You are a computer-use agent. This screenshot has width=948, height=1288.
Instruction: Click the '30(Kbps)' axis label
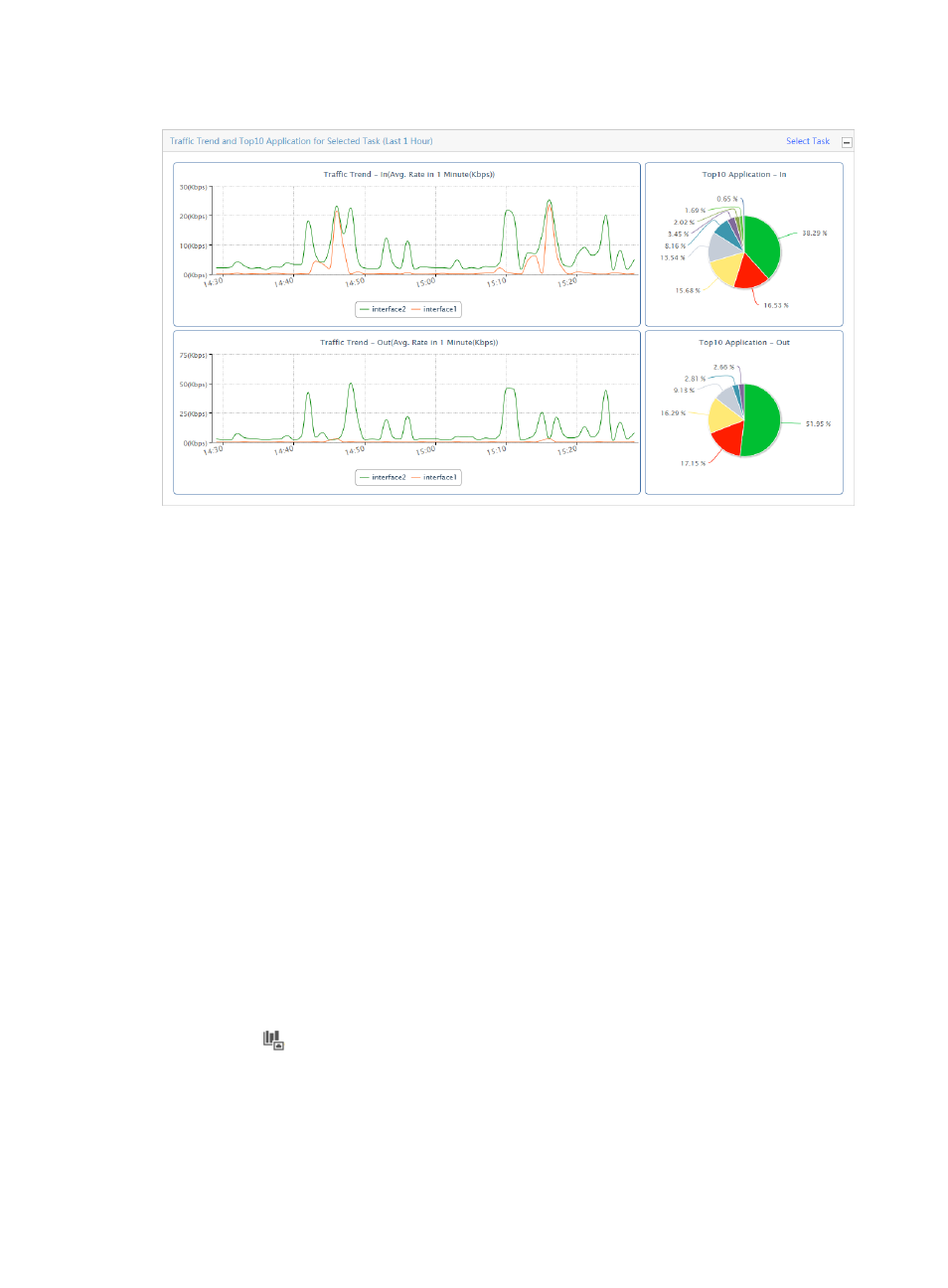tap(193, 187)
